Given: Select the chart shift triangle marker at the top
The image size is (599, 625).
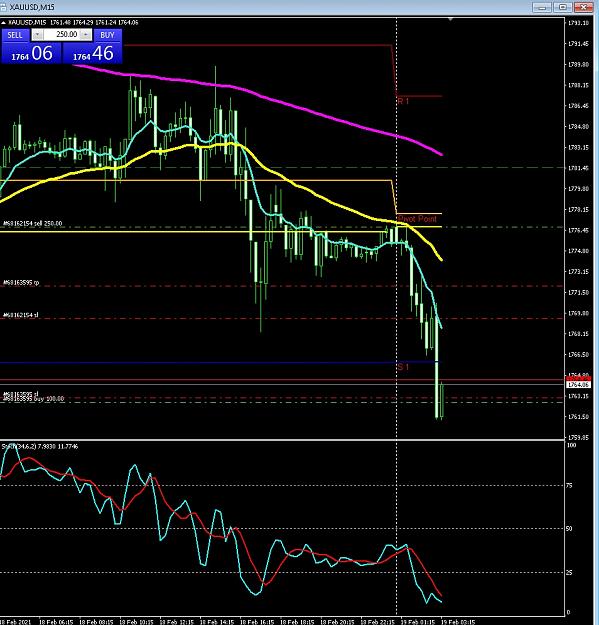Looking at the screenshot, I should tap(450, 19).
